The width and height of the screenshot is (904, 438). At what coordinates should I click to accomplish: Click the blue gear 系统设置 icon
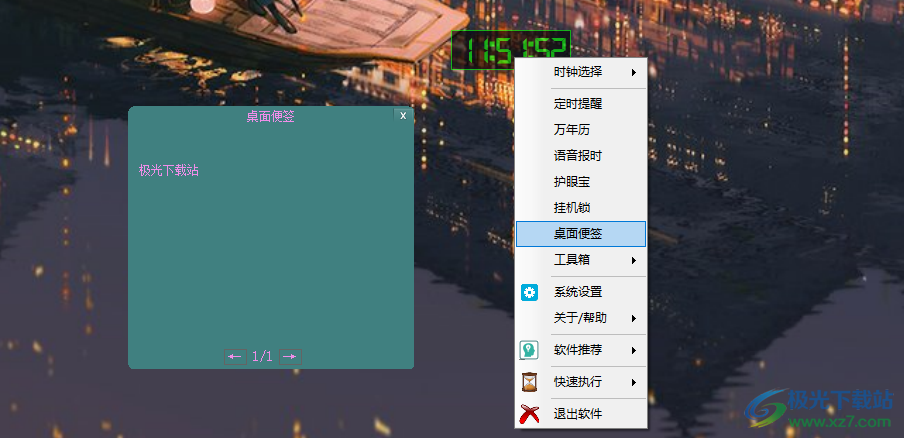[x=529, y=292]
